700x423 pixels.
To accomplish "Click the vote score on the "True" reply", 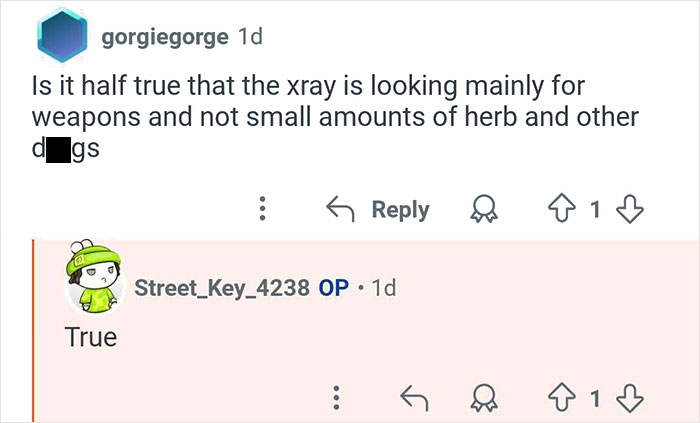I will (595, 398).
